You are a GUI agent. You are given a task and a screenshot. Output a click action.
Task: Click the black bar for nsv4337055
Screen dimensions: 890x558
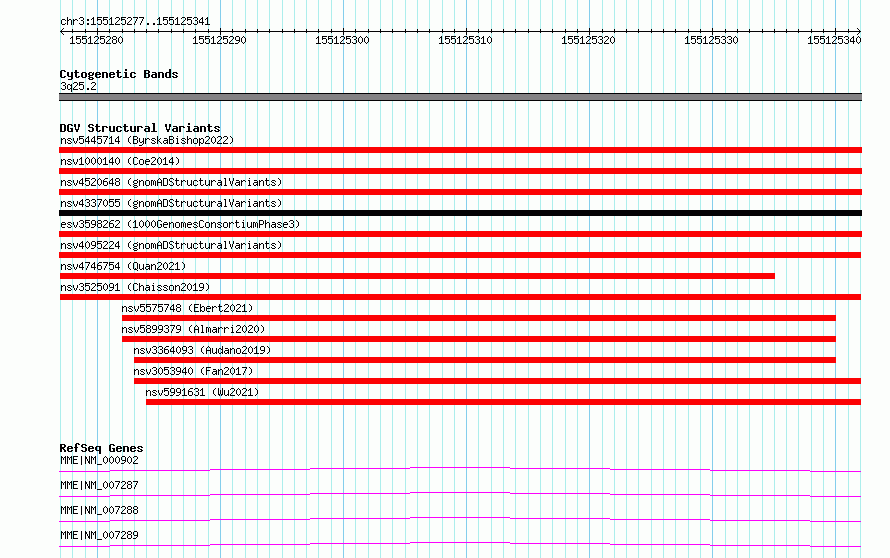tap(460, 213)
